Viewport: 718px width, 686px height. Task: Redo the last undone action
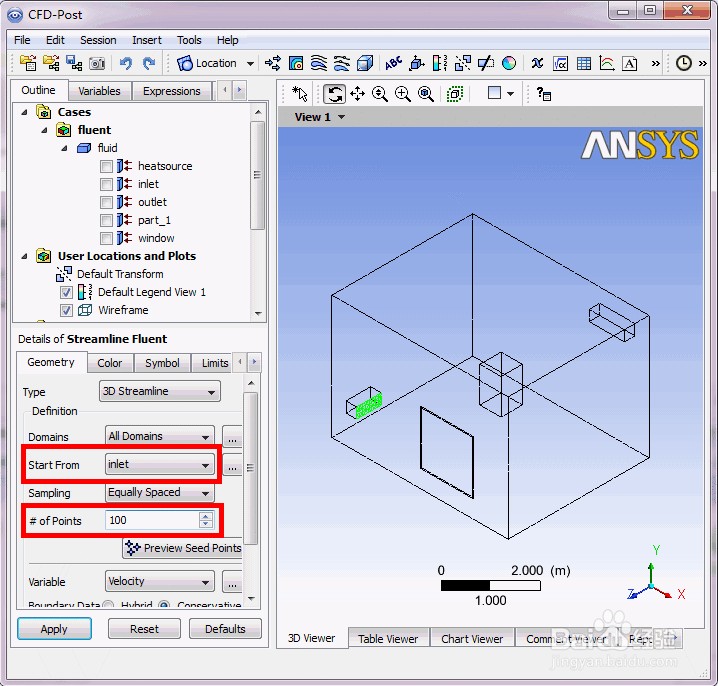148,63
